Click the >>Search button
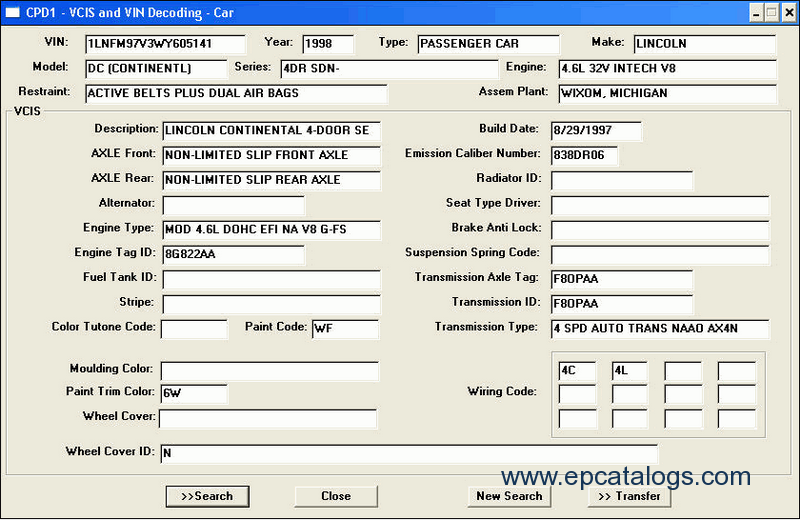The height and width of the screenshot is (520, 800). (x=207, y=496)
